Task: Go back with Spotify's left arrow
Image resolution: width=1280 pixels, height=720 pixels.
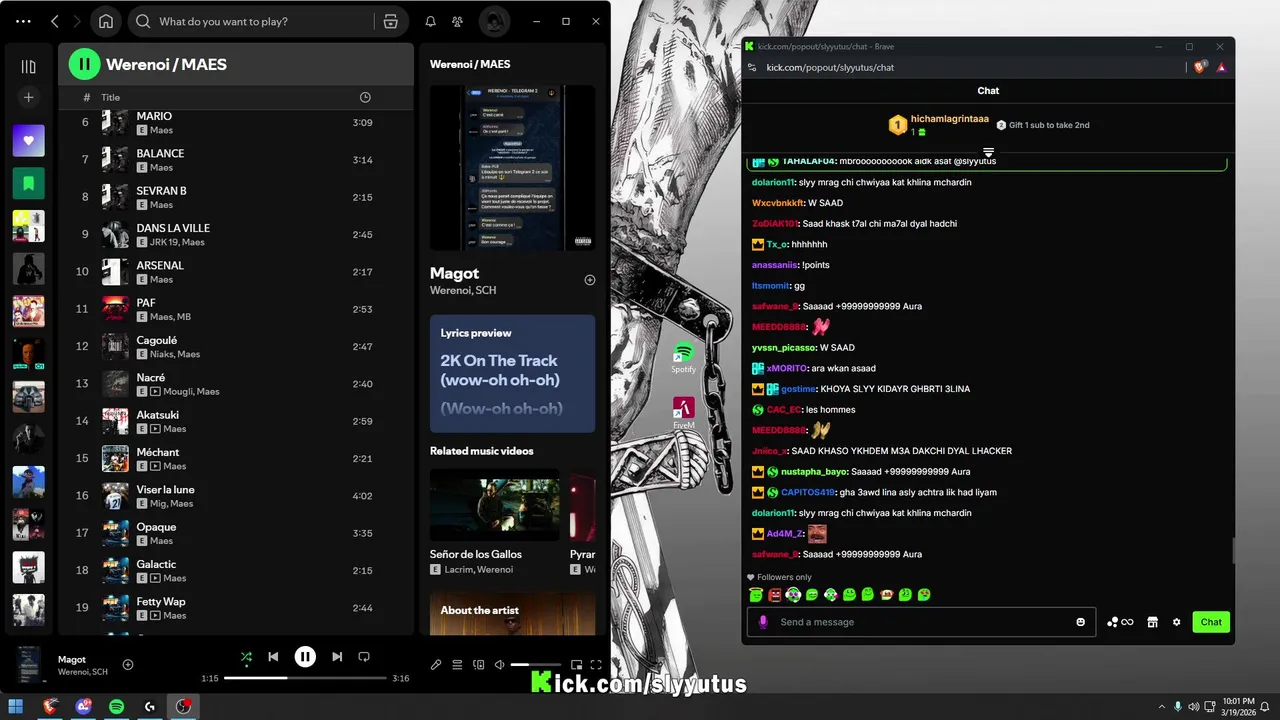Action: [x=55, y=21]
